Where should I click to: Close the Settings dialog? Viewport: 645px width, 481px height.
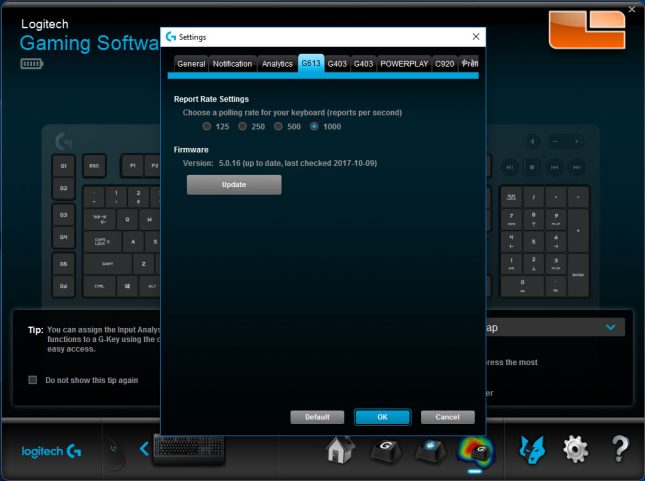click(476, 37)
